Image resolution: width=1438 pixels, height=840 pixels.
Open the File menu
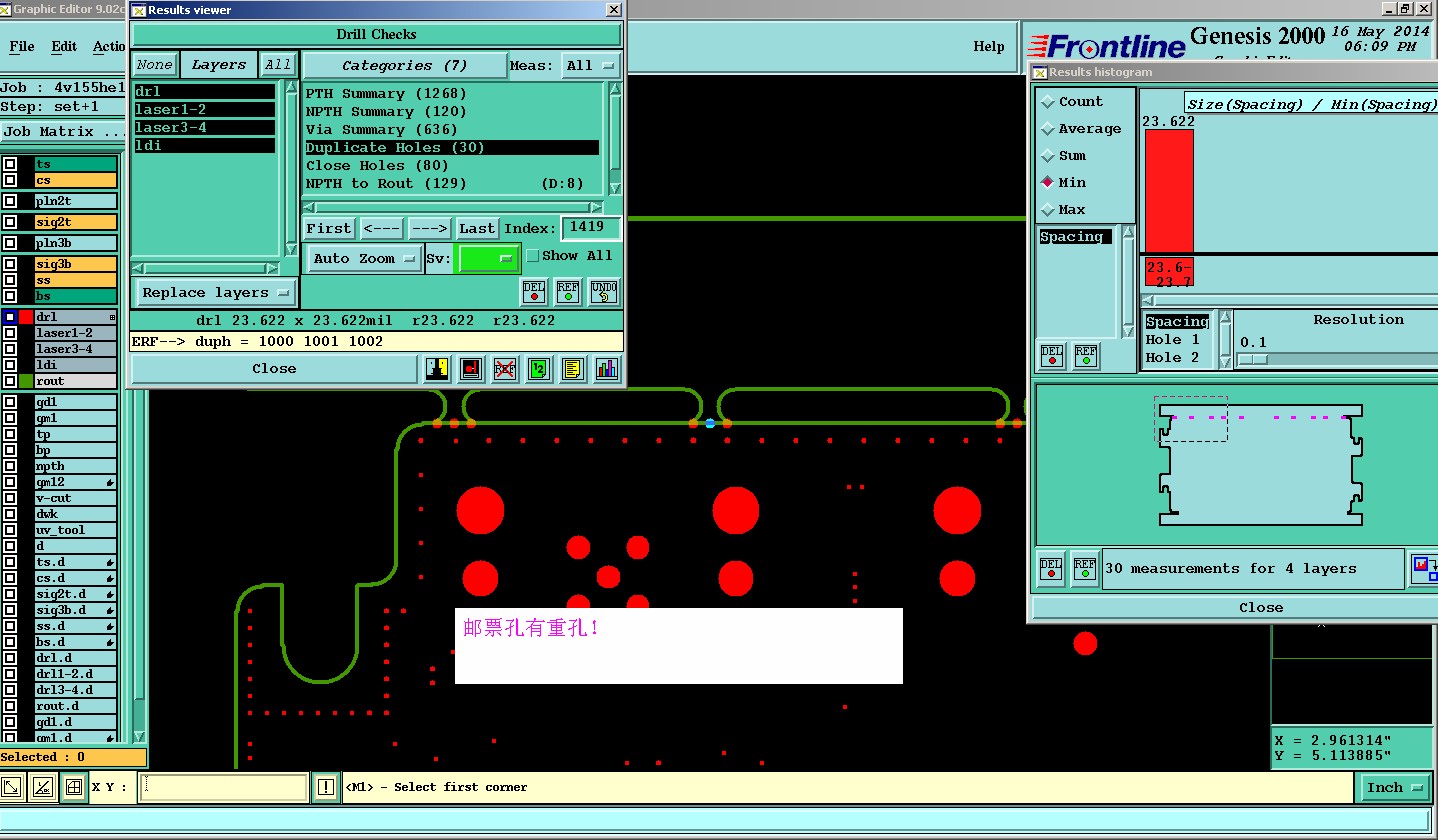pos(22,46)
